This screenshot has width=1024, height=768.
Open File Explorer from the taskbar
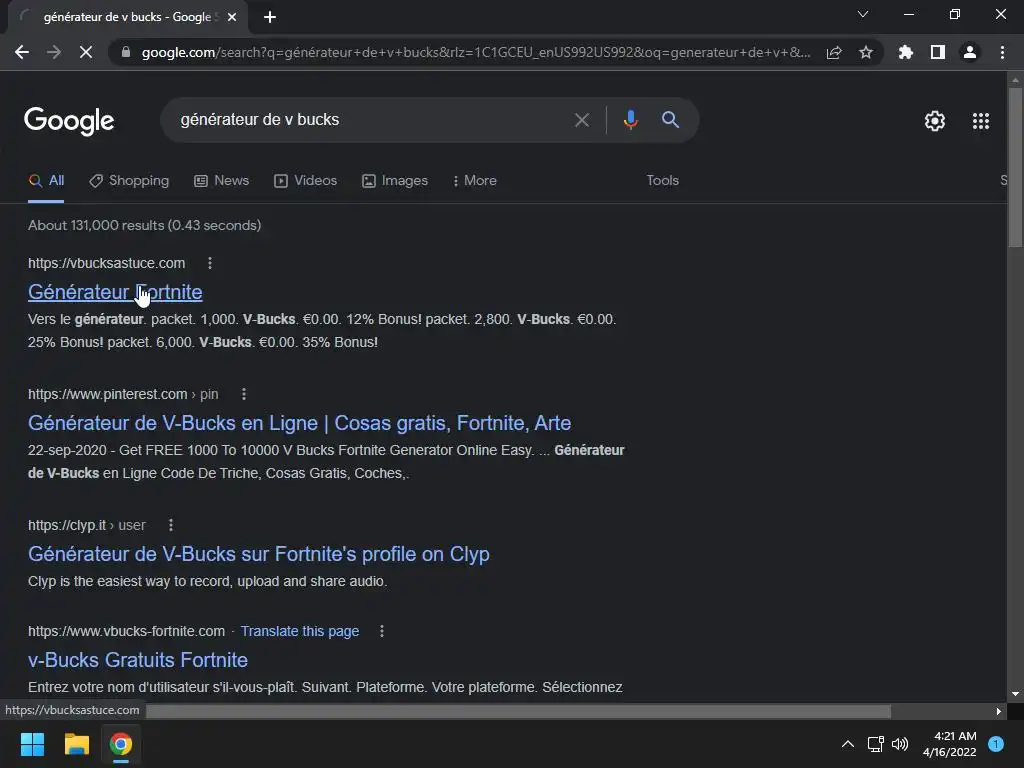pos(76,744)
